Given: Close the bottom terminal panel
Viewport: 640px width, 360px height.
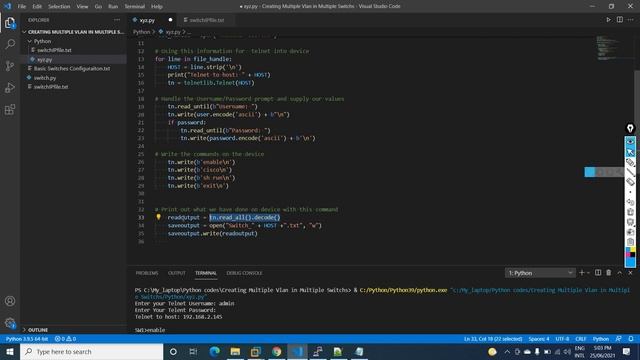Looking at the screenshot, I should point(630,273).
